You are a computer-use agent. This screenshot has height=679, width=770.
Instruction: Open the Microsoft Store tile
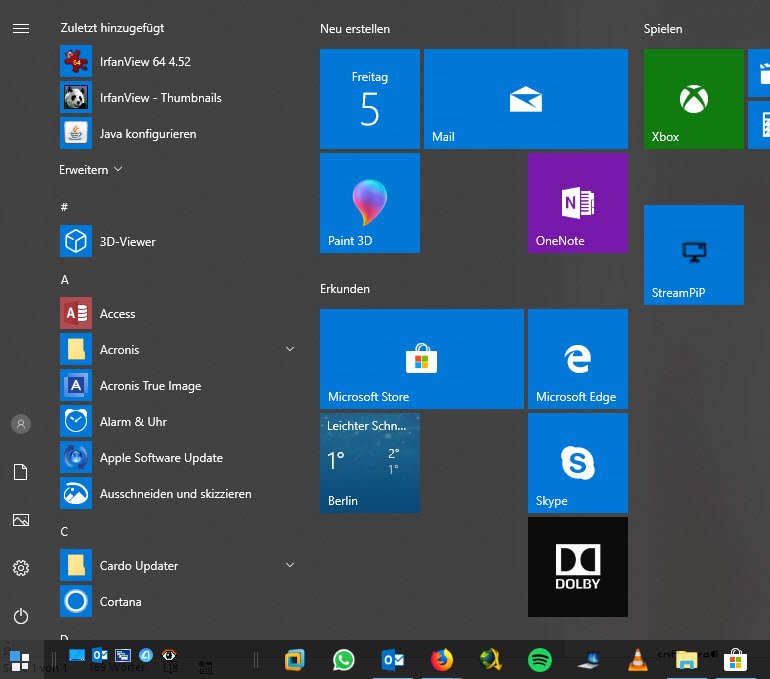point(421,359)
